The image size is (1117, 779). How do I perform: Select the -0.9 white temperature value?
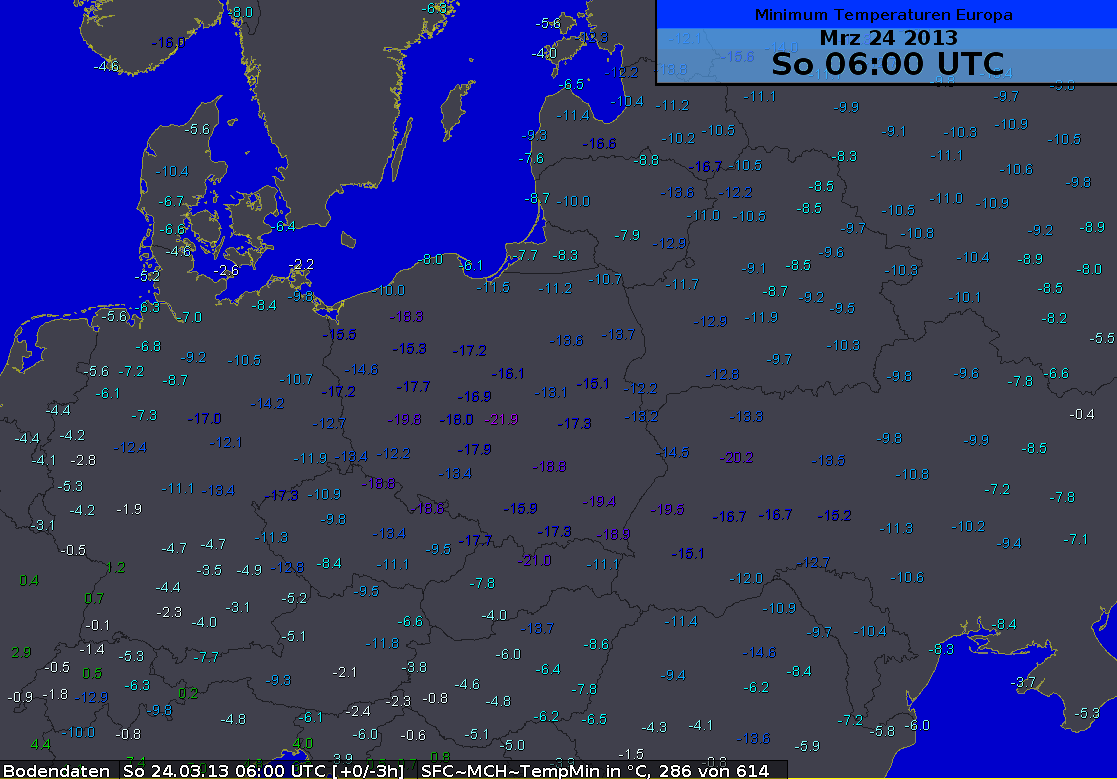(20, 697)
